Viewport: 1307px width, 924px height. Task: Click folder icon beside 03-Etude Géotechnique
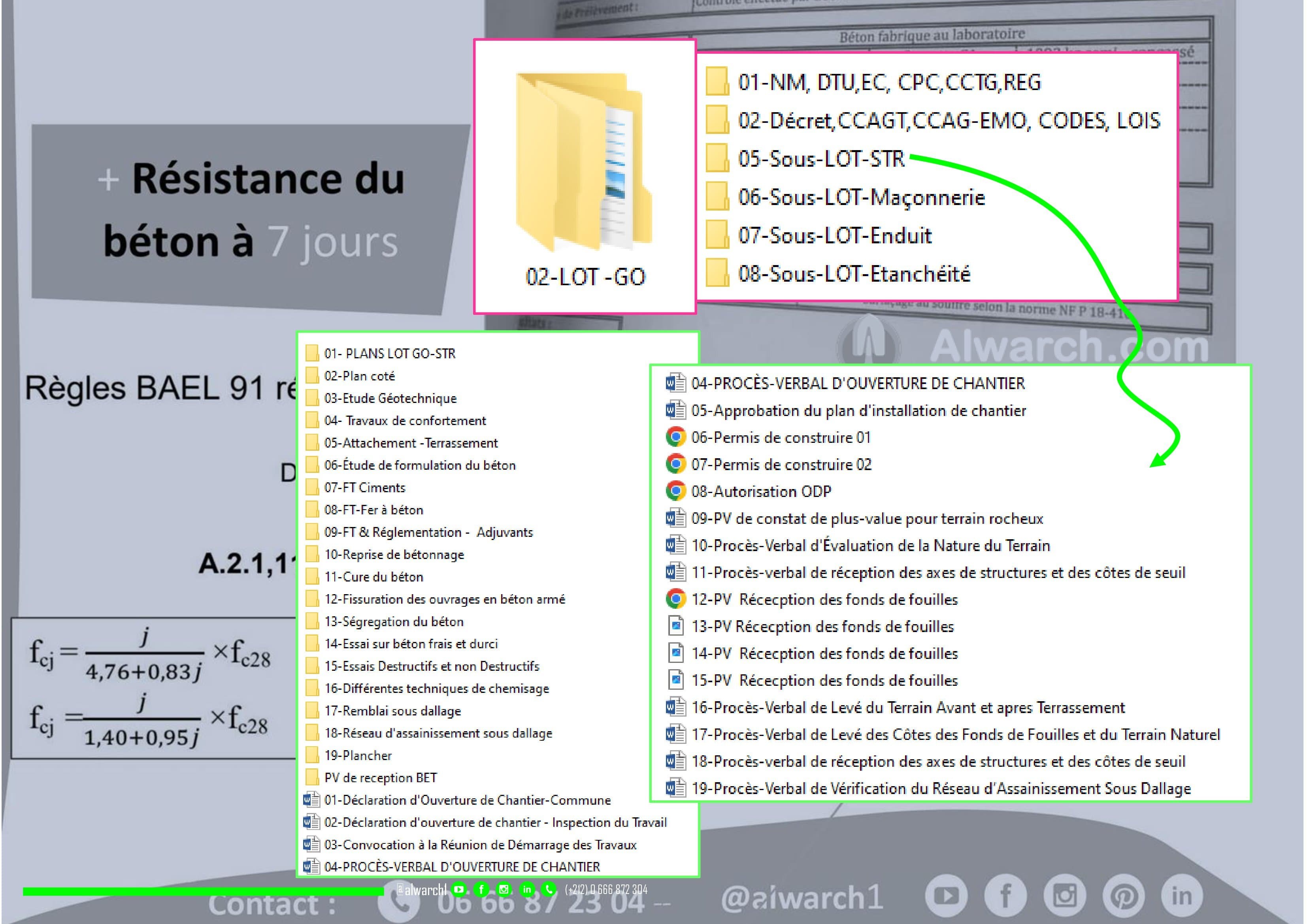point(312,398)
